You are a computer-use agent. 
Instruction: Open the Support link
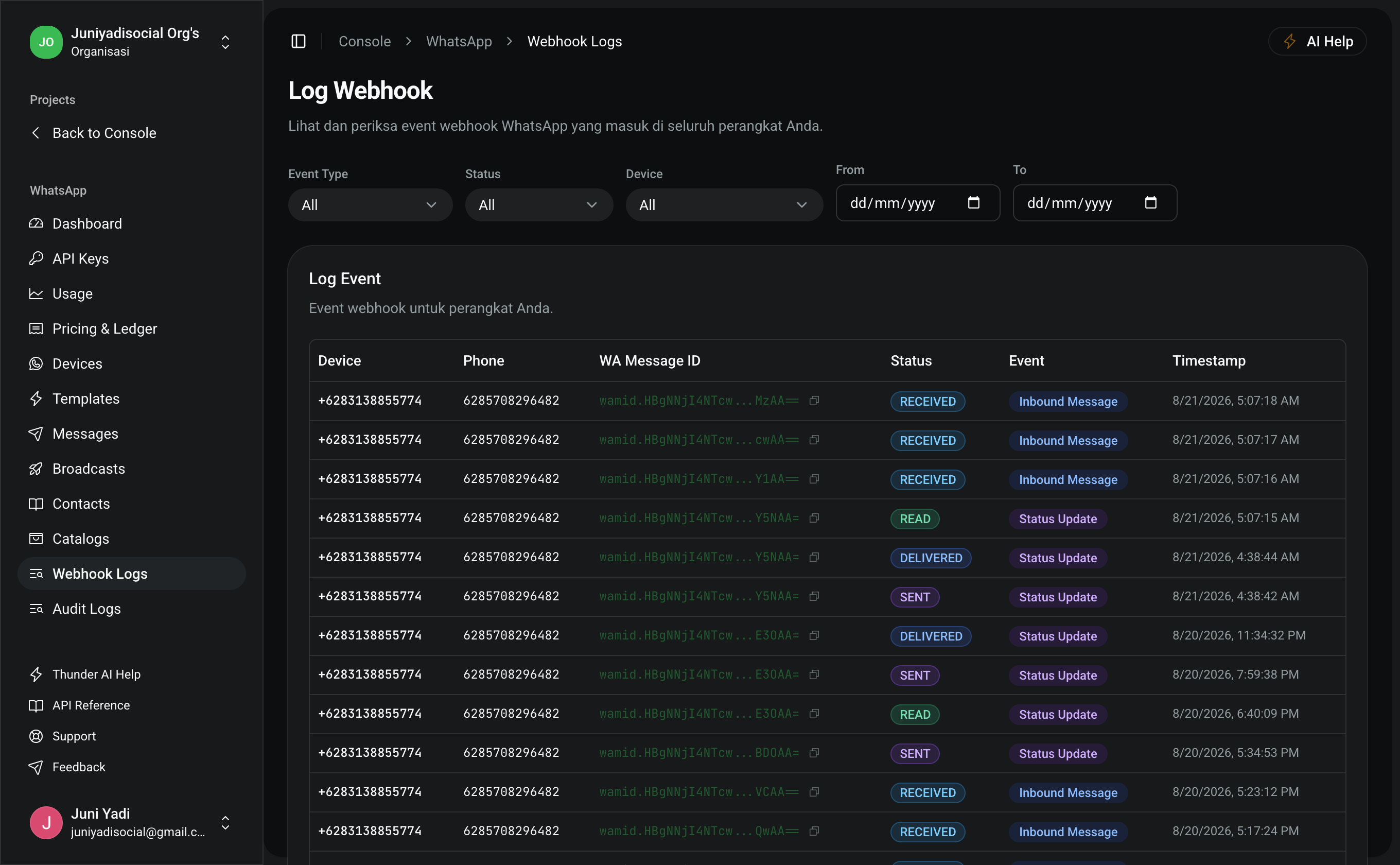132,736
